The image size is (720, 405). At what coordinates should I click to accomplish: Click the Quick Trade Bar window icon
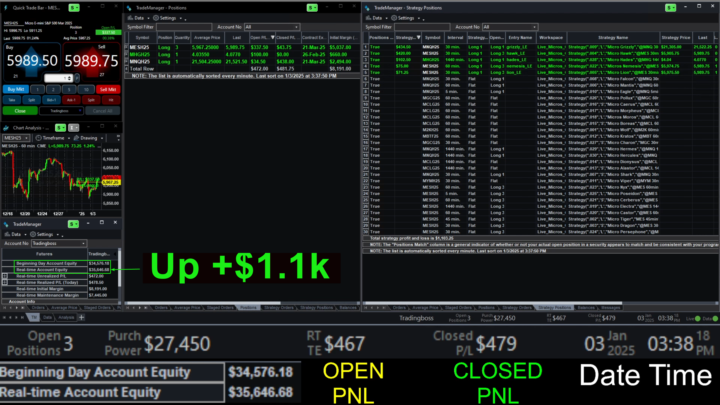pyautogui.click(x=6, y=8)
